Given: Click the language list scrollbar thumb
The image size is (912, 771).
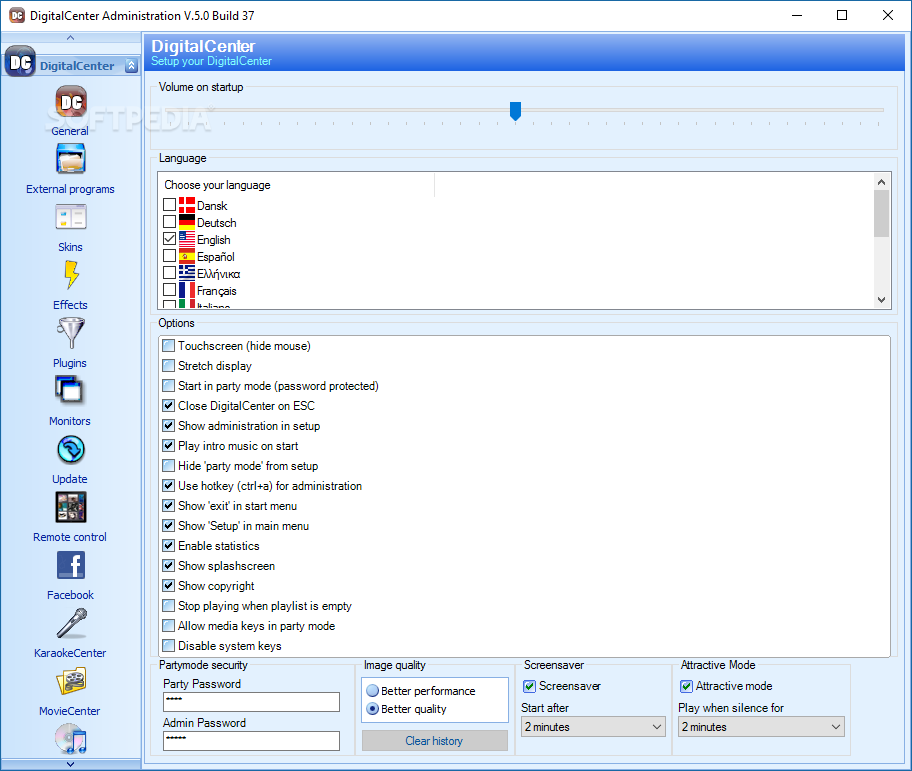Looking at the screenshot, I should click(881, 213).
